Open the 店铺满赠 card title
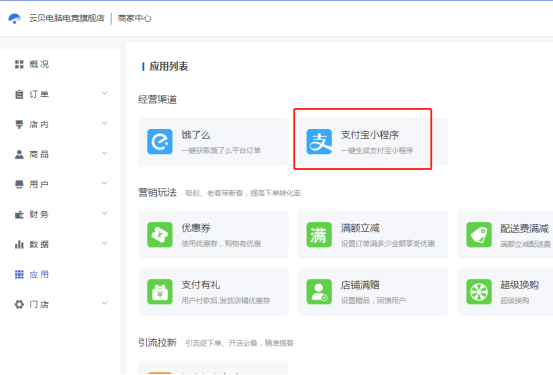The height and width of the screenshot is (375, 553). 360,285
